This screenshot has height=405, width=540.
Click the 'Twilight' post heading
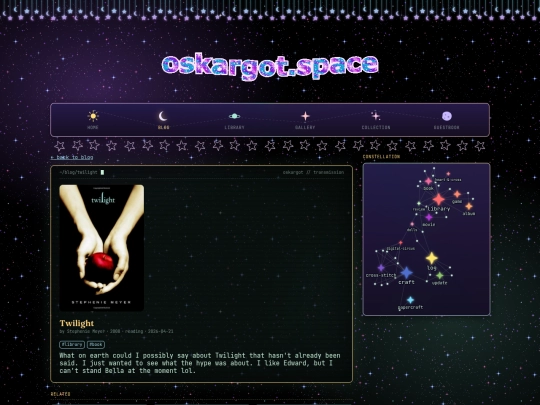tap(76, 323)
